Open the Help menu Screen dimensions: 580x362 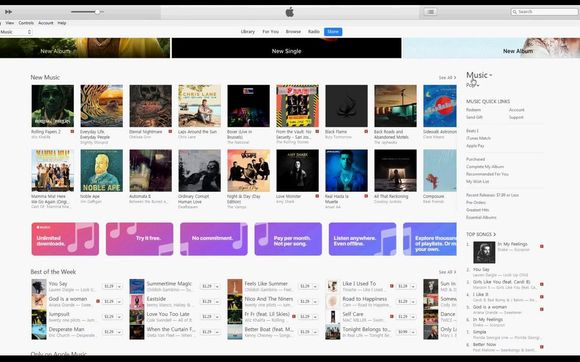62,23
